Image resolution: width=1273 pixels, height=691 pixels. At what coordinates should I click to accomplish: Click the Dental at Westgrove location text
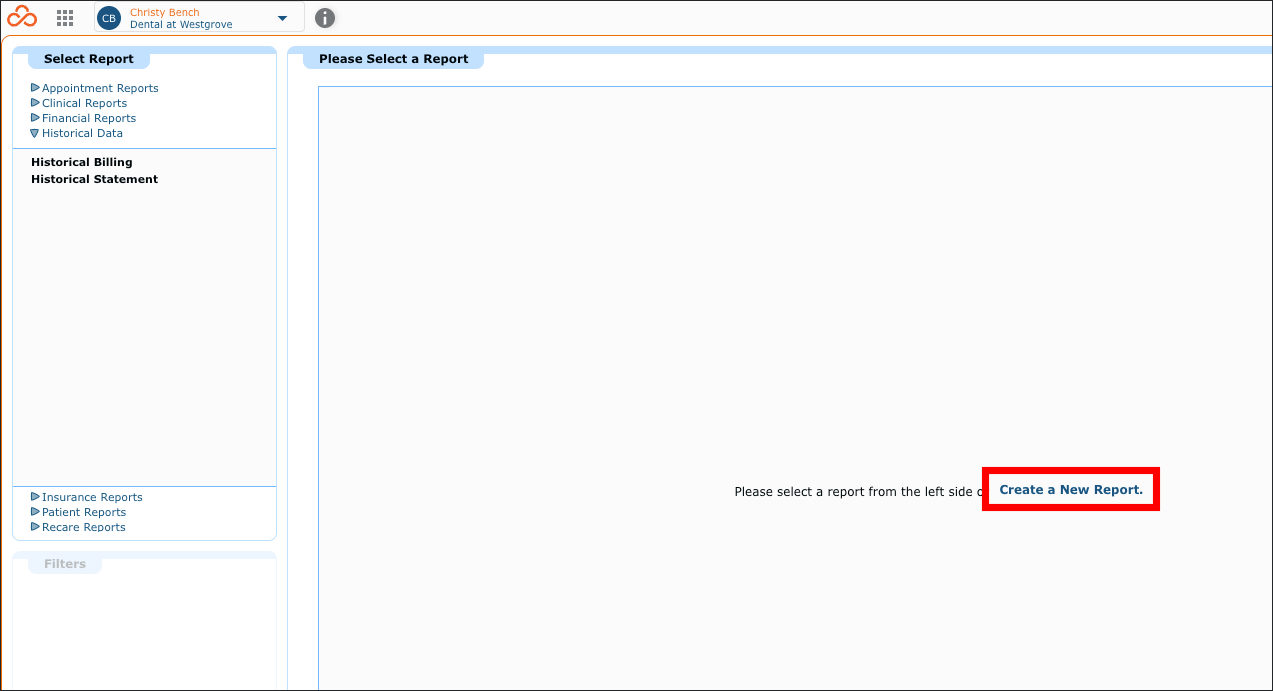click(x=181, y=24)
